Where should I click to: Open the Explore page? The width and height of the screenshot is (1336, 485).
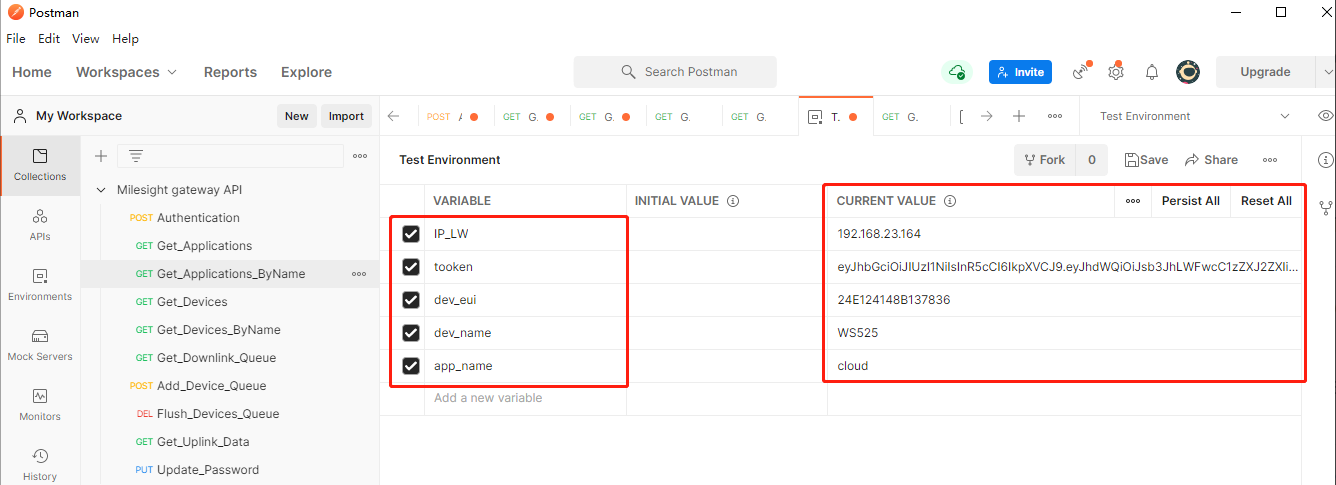click(x=307, y=72)
